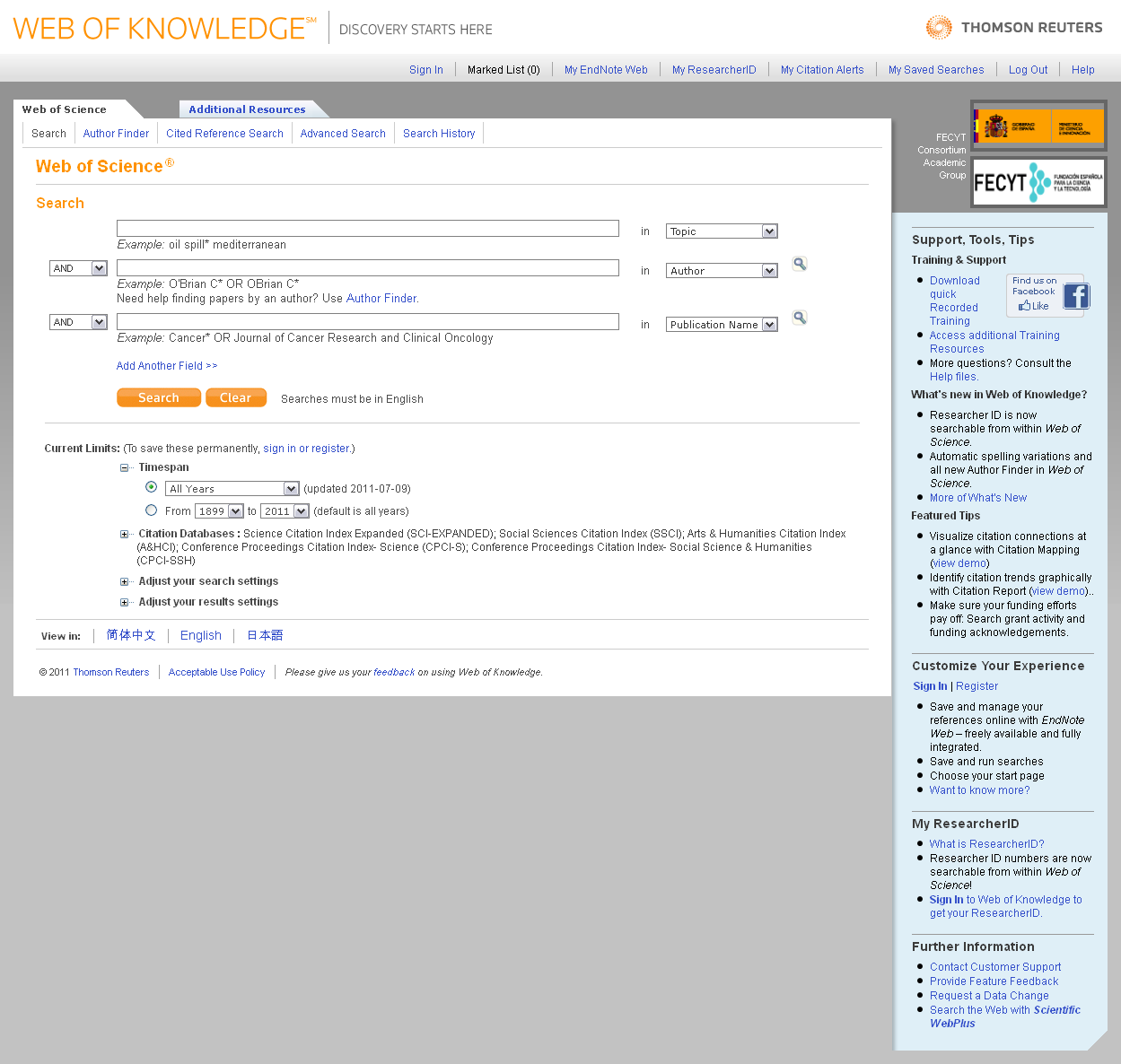The height and width of the screenshot is (1064, 1121).
Task: Click the Web of Knowledge logo
Action: point(164,29)
